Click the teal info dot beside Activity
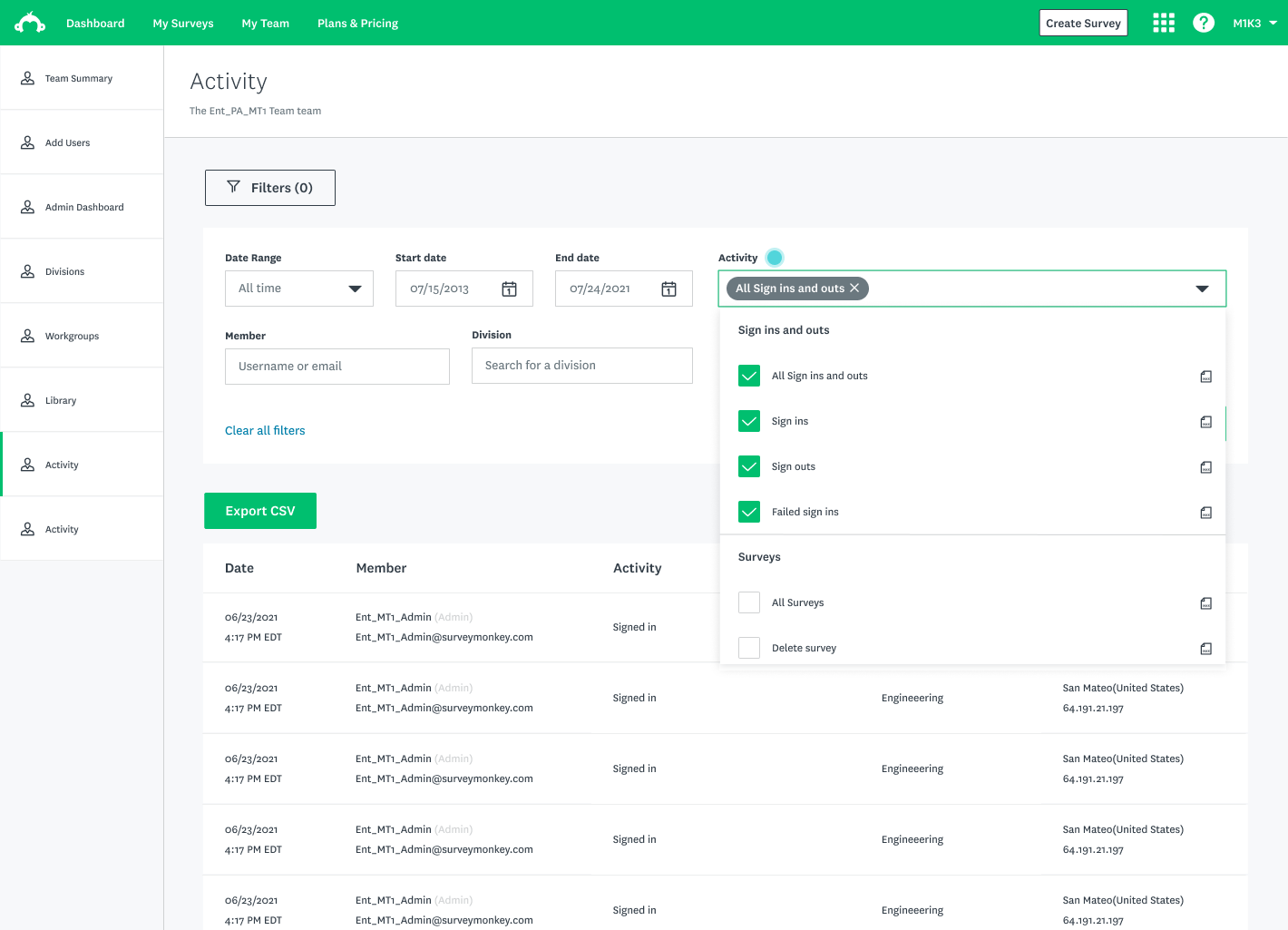The image size is (1288, 930). 775,258
